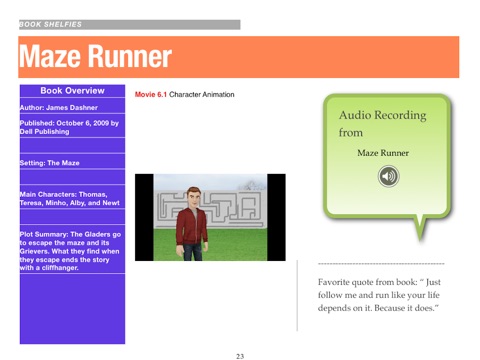The width and height of the screenshot is (480, 360).
Task: Click the Book Overview heading
Action: 72,91
